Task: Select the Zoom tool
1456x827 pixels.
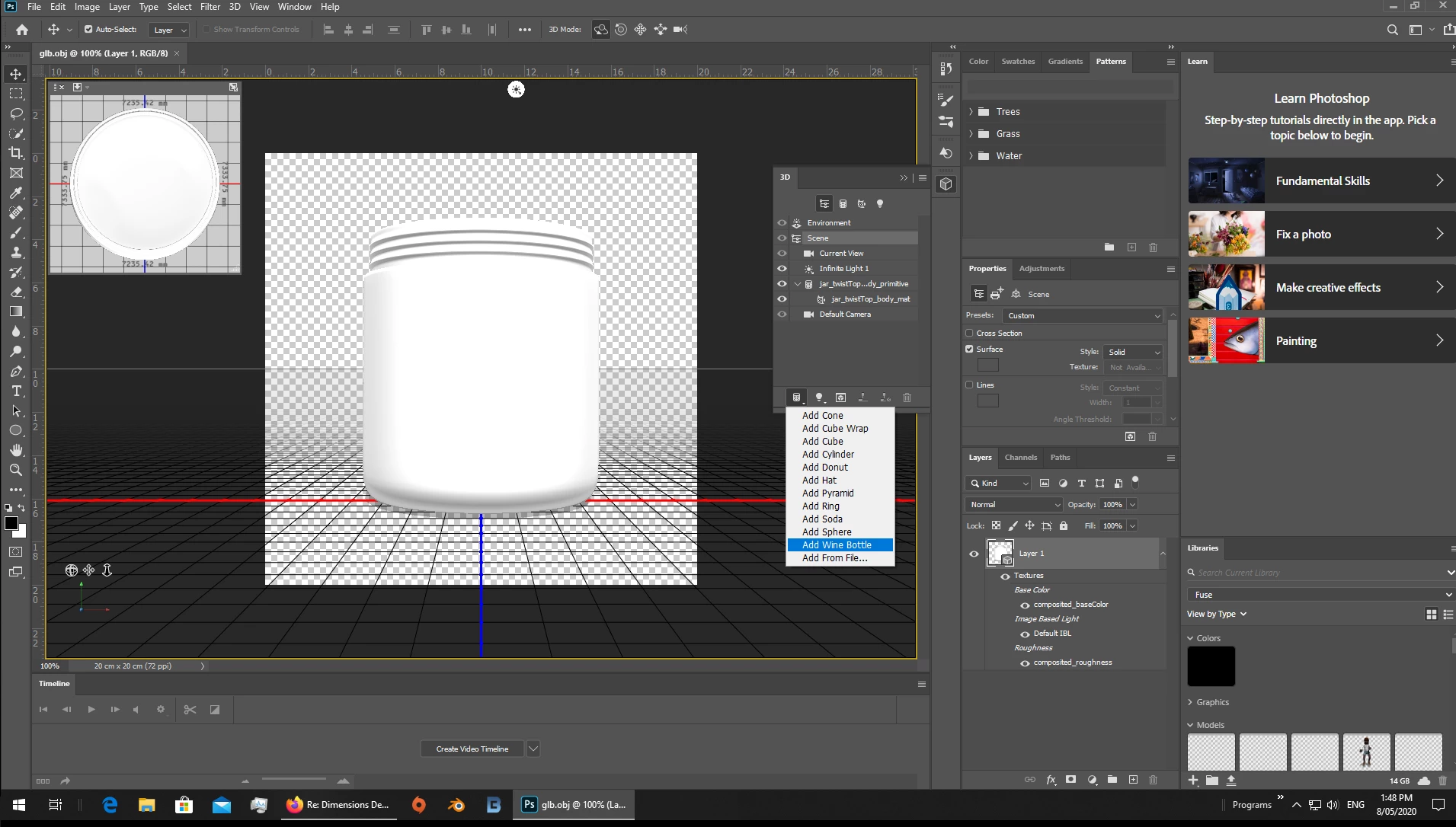Action: click(16, 470)
